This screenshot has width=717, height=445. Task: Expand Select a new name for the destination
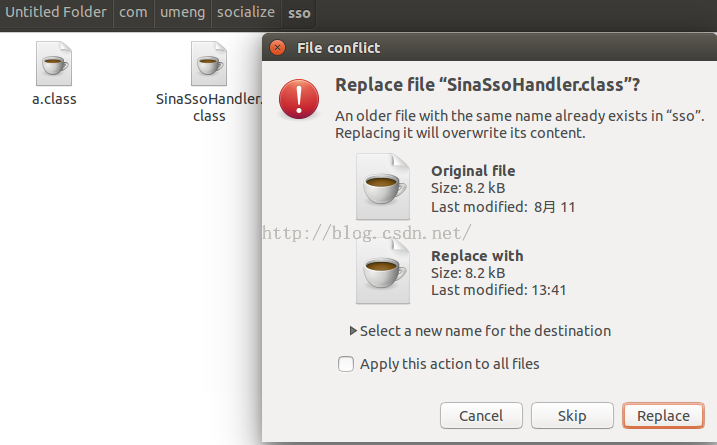(x=480, y=331)
